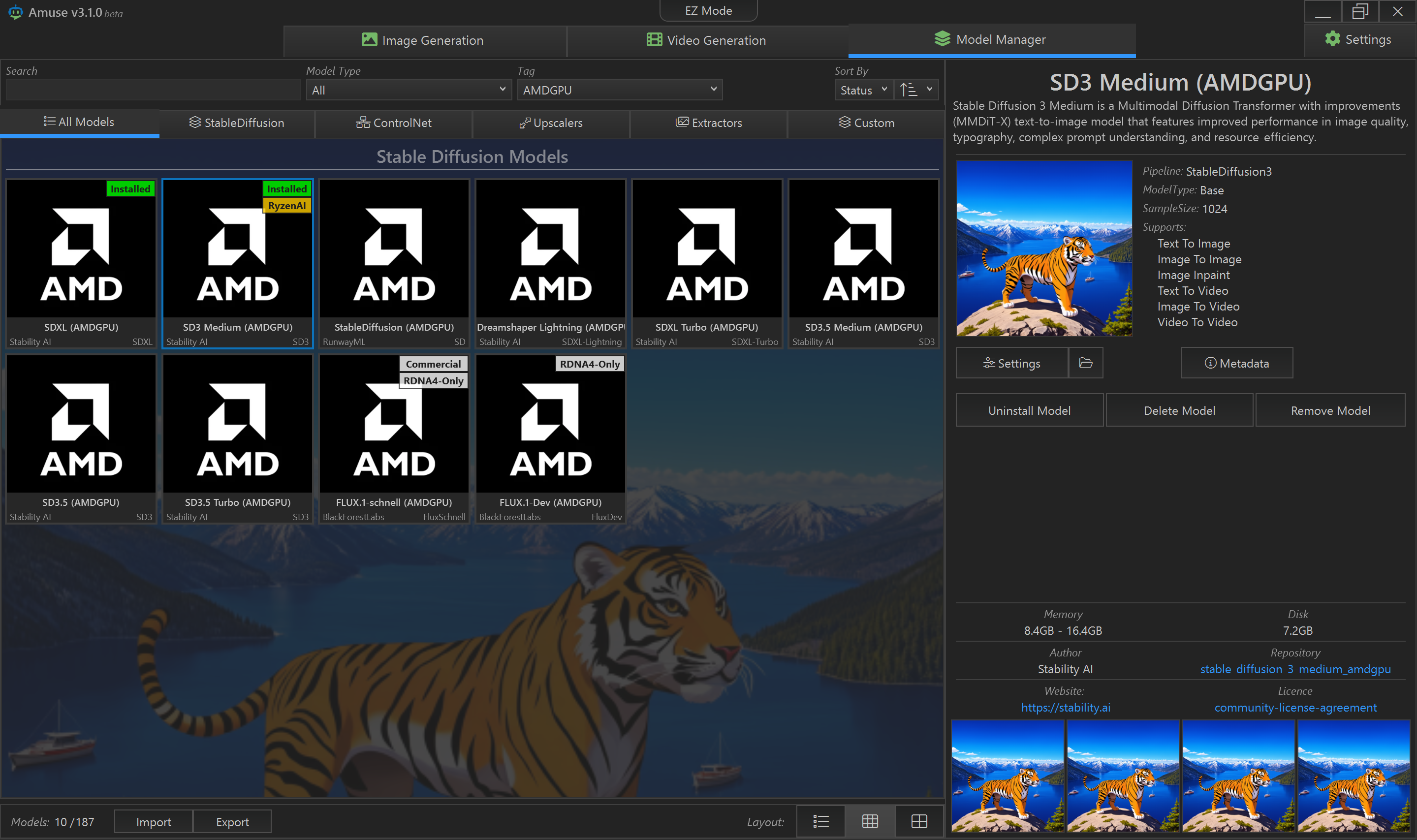Image resolution: width=1417 pixels, height=840 pixels.
Task: Switch to list layout view
Action: pyautogui.click(x=820, y=821)
